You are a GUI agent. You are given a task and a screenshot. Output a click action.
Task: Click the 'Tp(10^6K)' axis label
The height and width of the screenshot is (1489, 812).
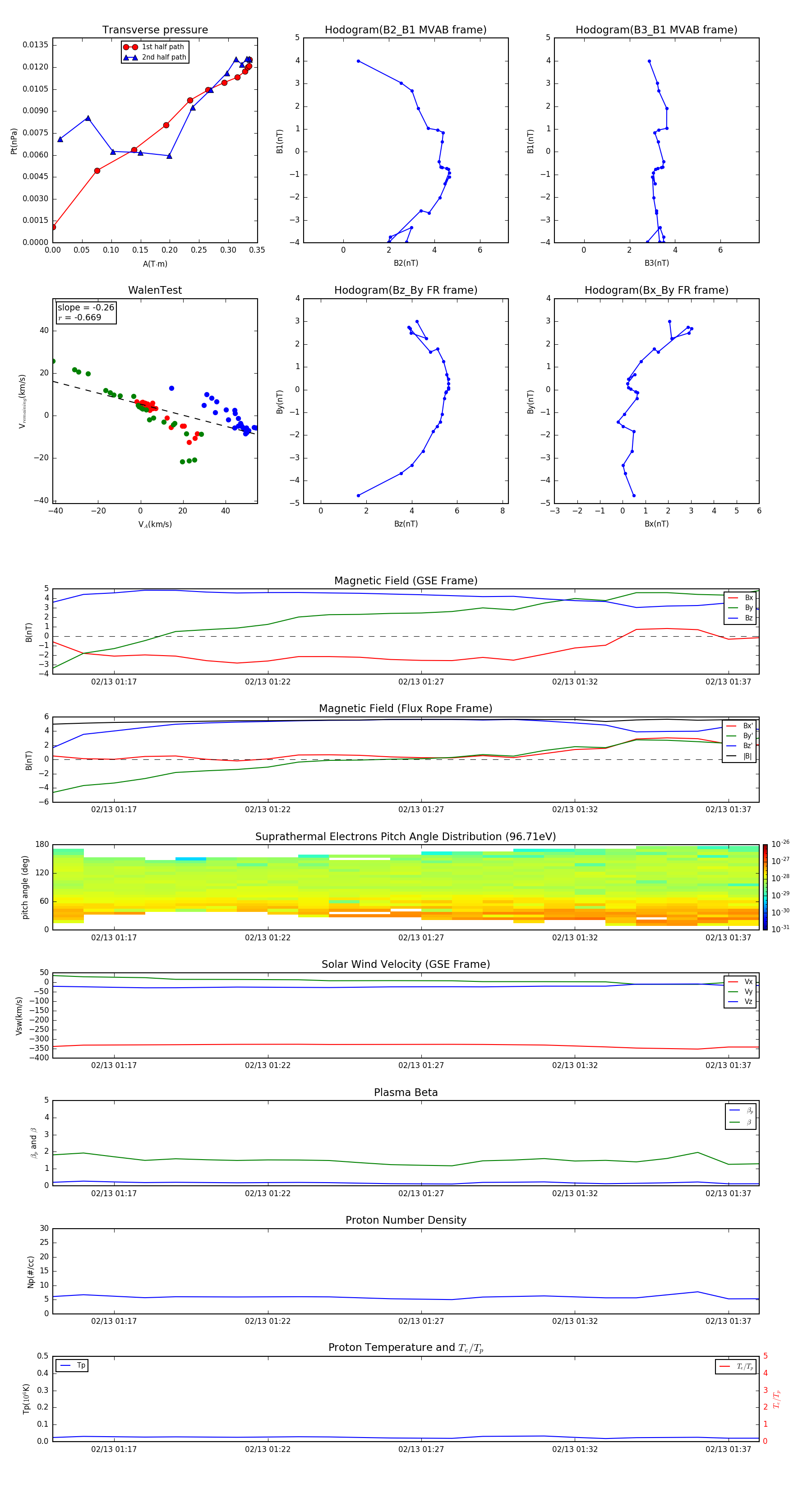[26, 1399]
